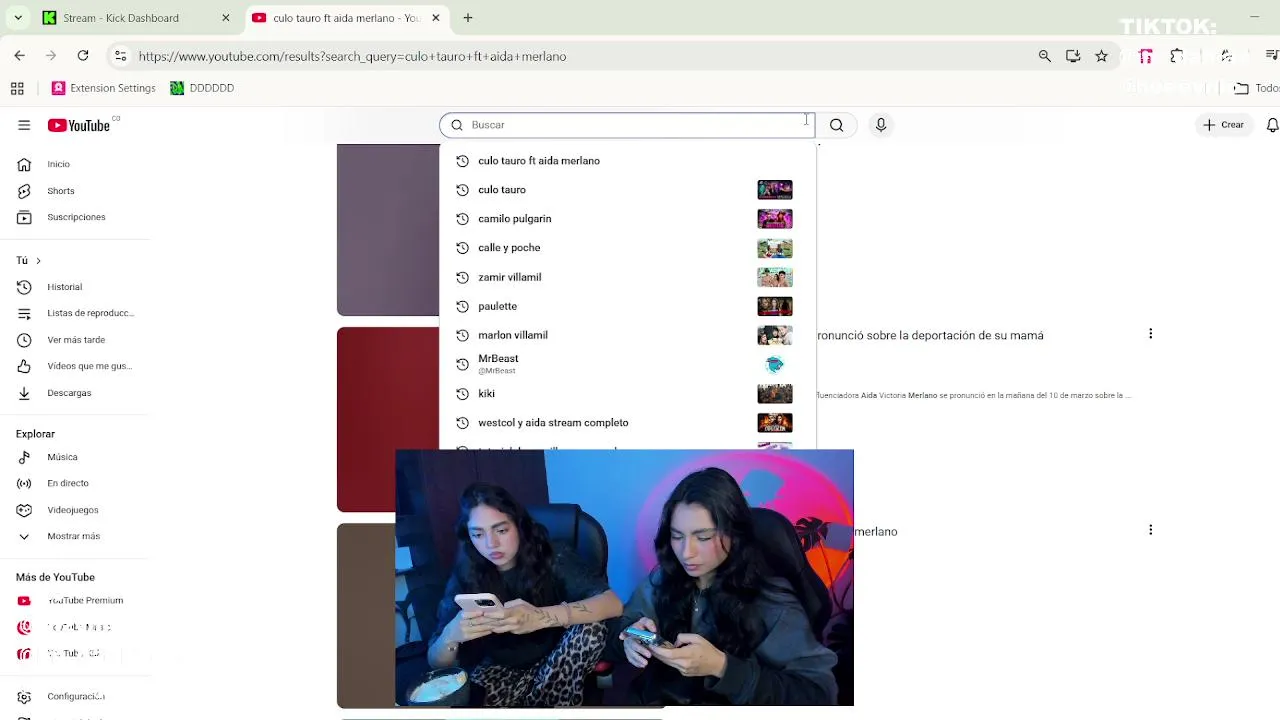Screen dimensions: 1280x720
Task: Select suggestion culo tauro ft aida merlano
Action: tap(627, 161)
